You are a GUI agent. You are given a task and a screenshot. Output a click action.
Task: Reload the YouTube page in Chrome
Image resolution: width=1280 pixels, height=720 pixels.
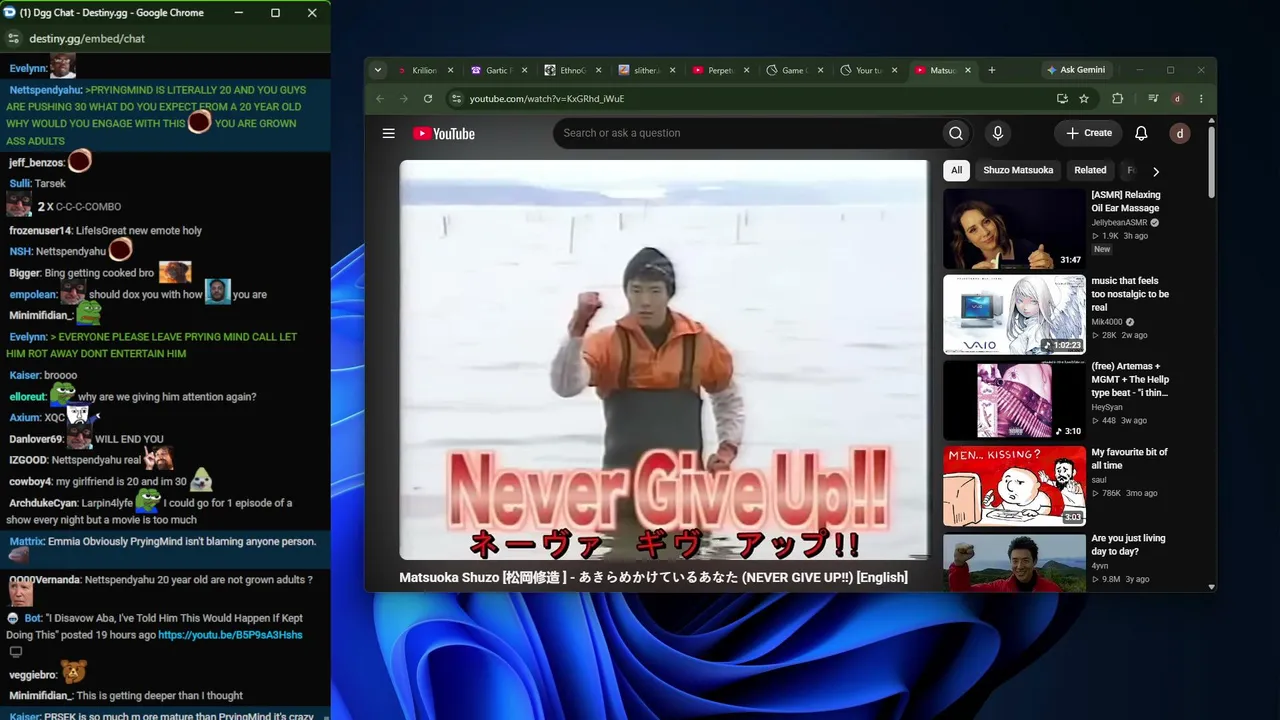(428, 99)
